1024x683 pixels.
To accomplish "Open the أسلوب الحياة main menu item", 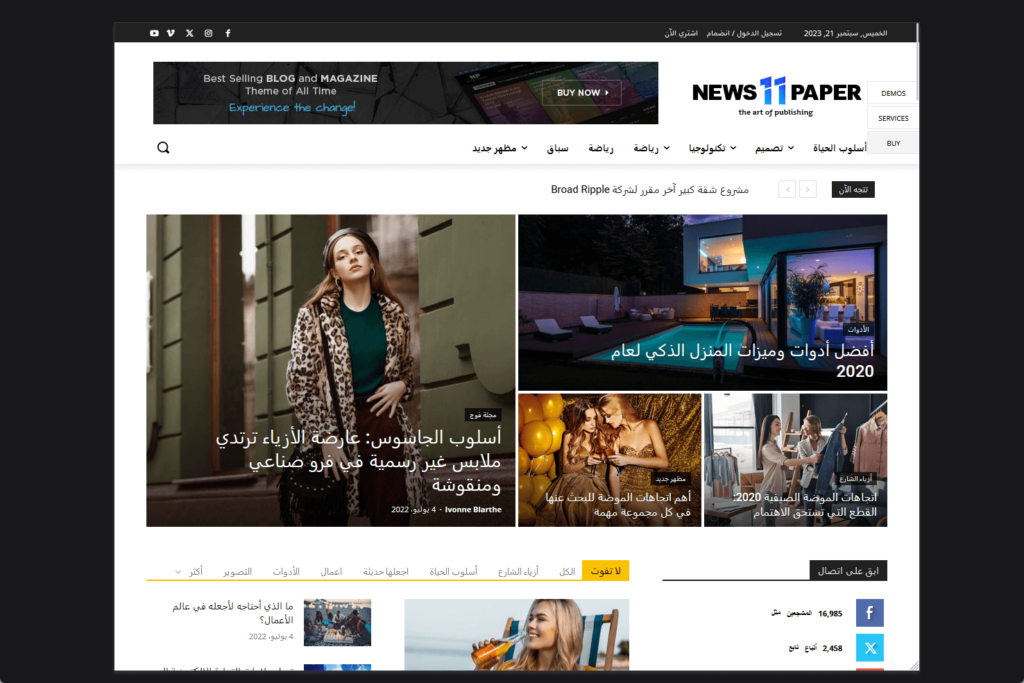I will coord(840,148).
